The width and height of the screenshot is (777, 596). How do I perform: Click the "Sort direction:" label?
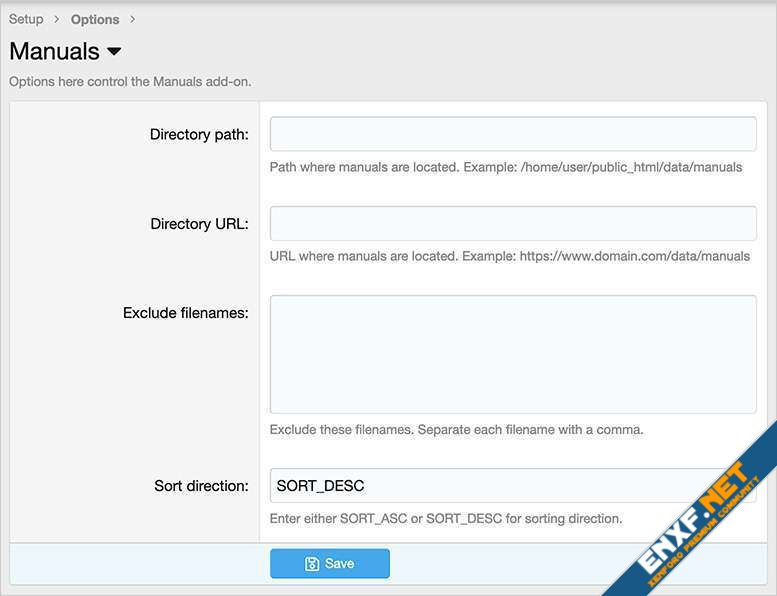click(x=201, y=486)
